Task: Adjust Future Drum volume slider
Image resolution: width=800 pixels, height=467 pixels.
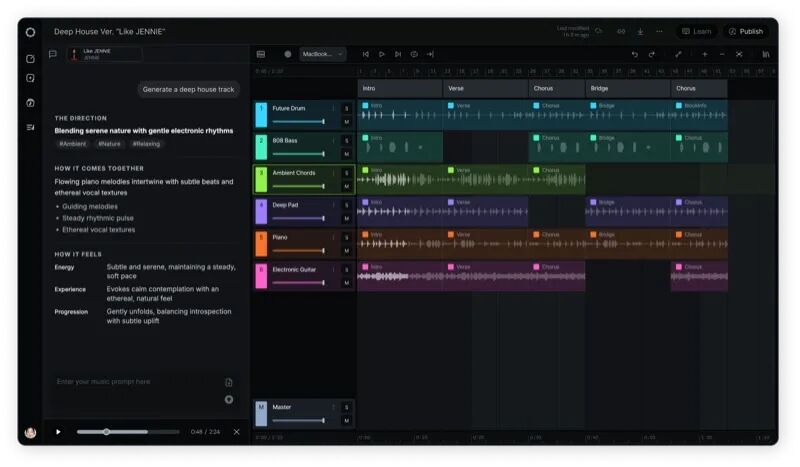Action: 298,121
